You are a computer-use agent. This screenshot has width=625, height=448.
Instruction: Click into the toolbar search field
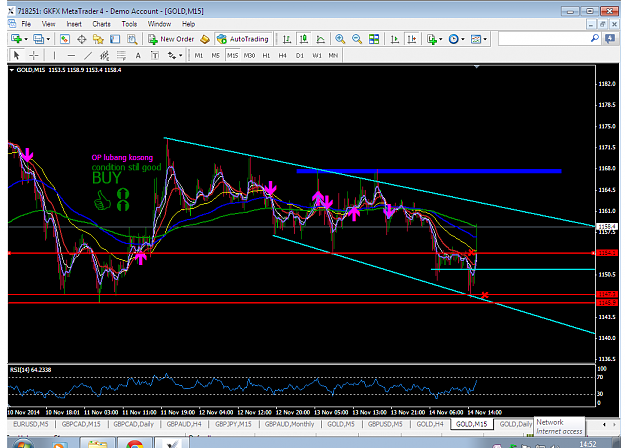(x=544, y=39)
